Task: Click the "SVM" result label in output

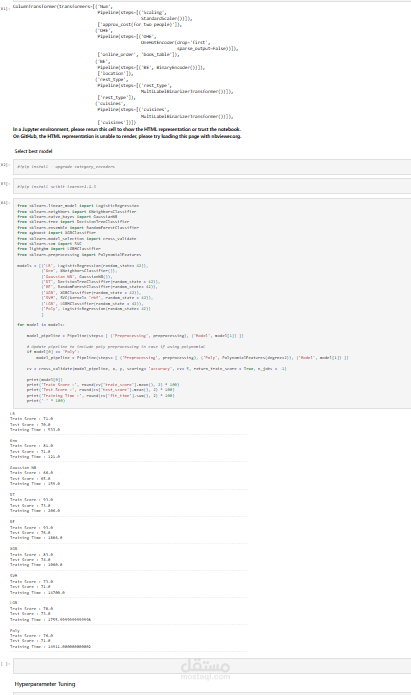Action: (13, 576)
